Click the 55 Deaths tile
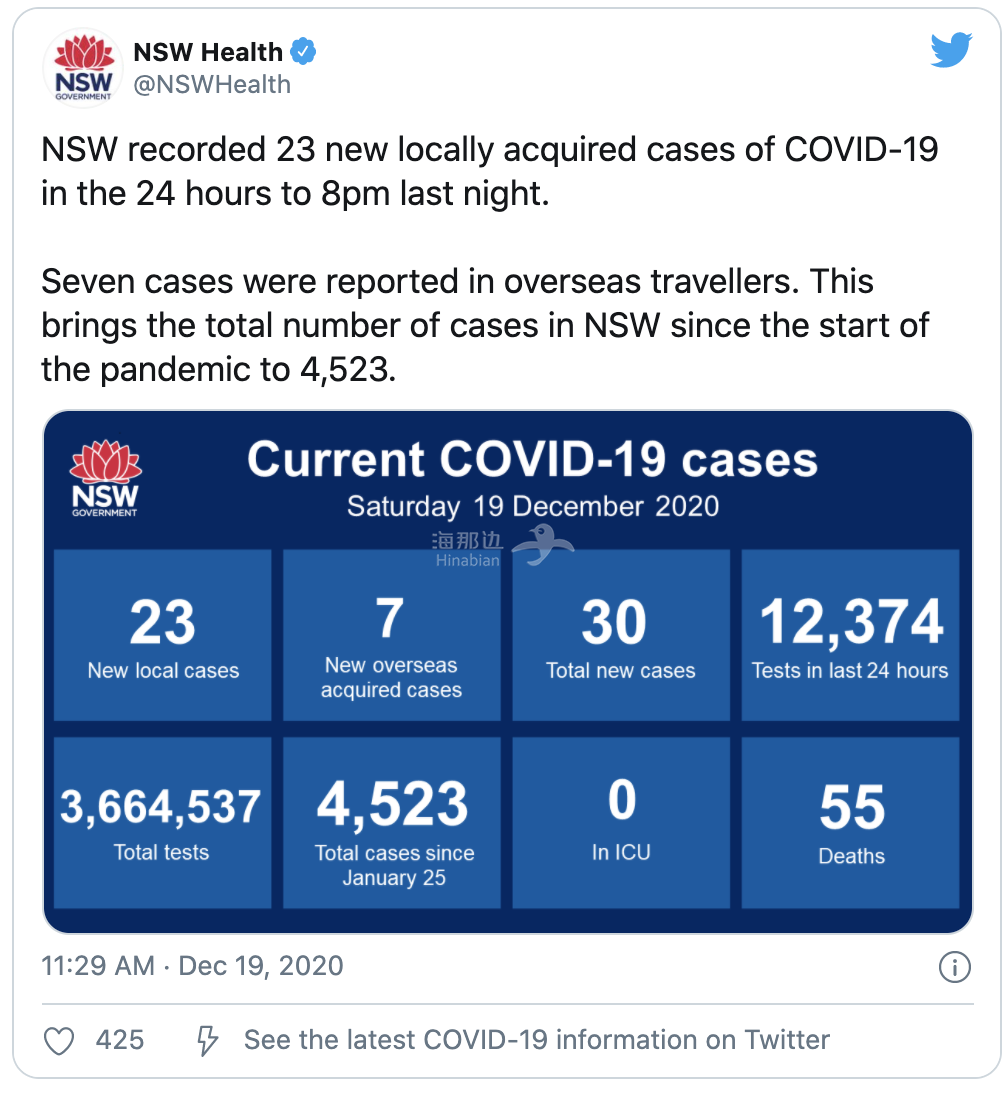 (850, 822)
